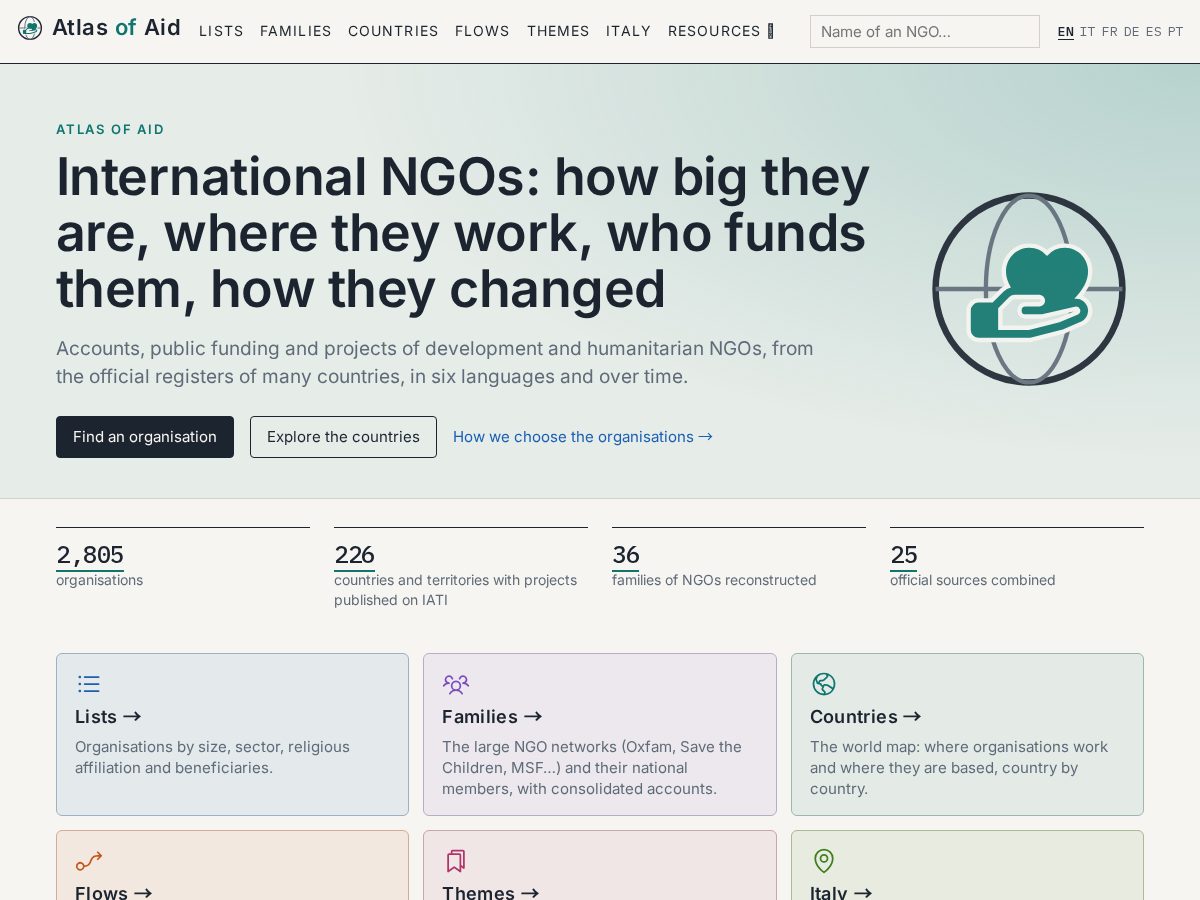
Task: Click the '36' families of NGOs figure
Action: coord(626,555)
